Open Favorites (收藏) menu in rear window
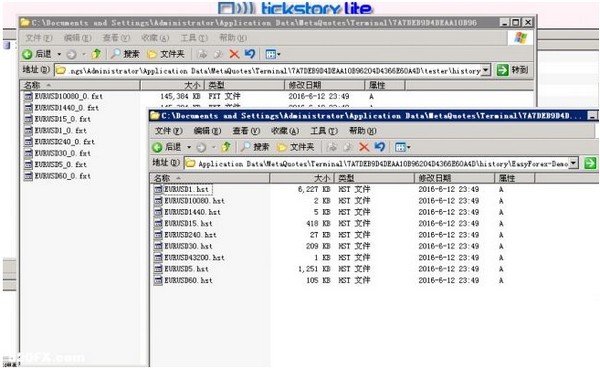 155,38
